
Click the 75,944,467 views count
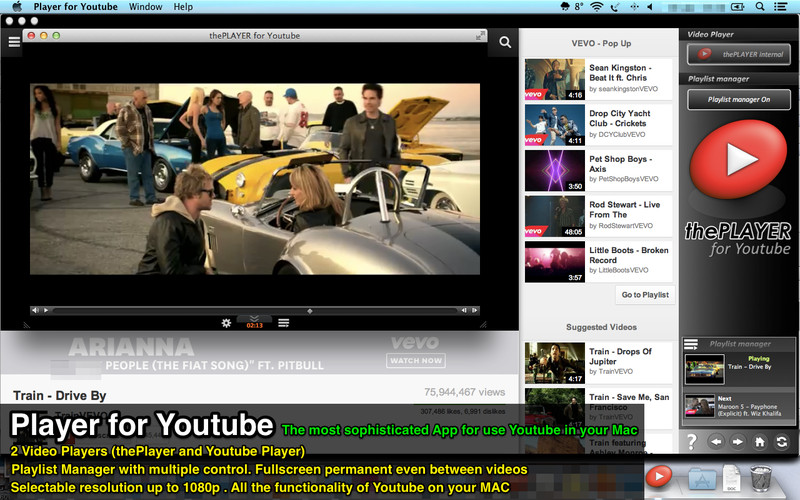coord(464,392)
